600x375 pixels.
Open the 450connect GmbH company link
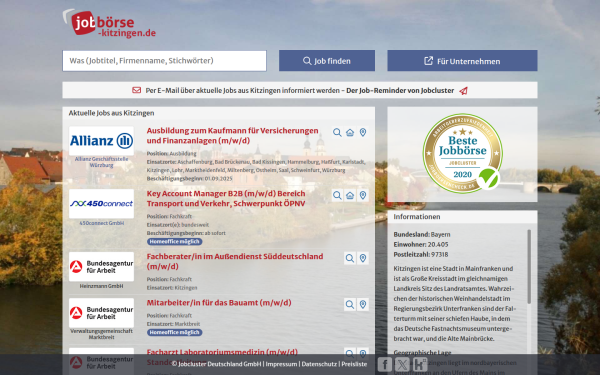101,223
